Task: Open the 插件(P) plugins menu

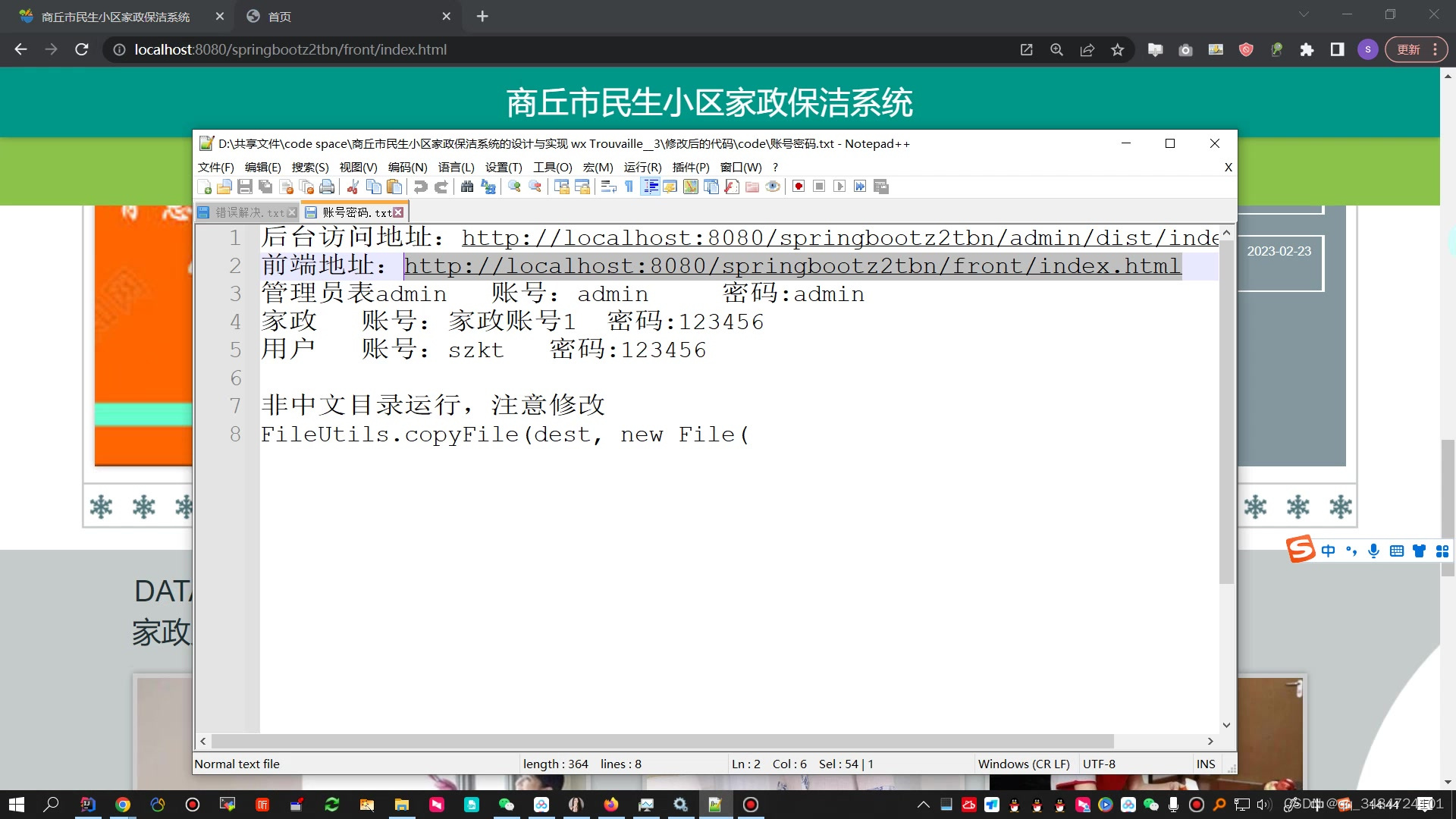Action: 690,167
